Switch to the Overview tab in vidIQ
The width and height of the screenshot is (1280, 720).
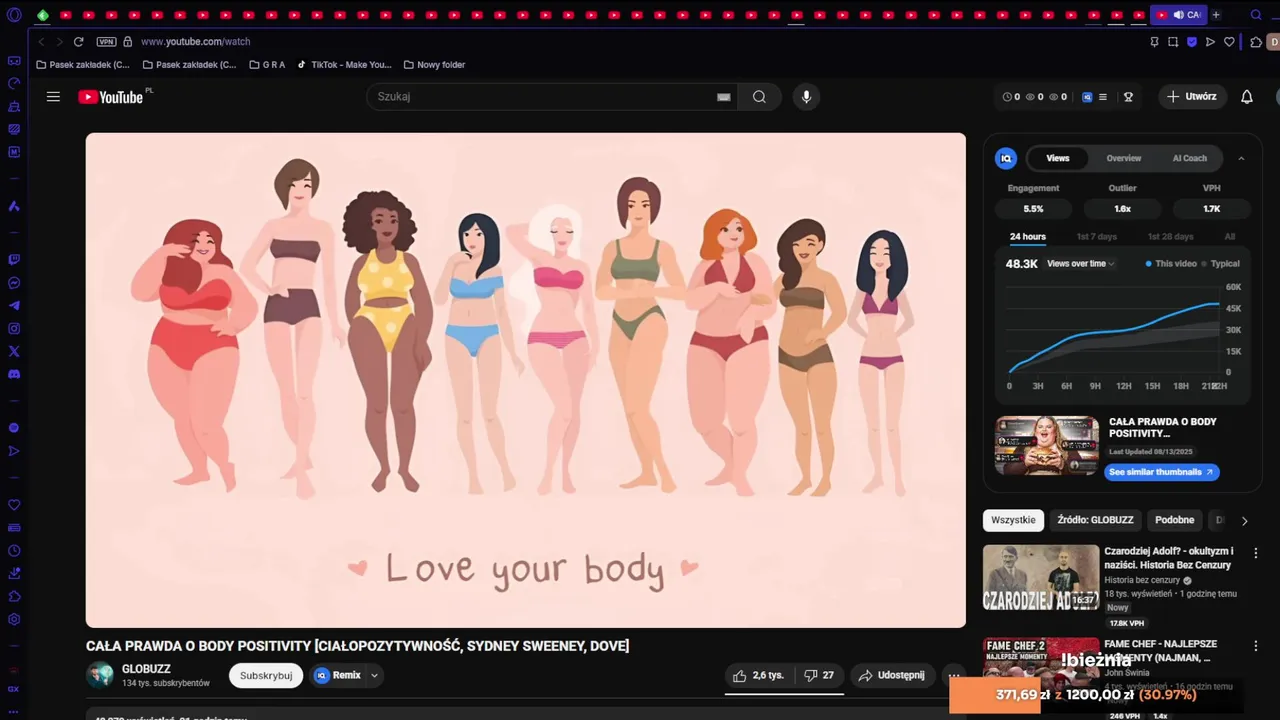(x=1124, y=158)
